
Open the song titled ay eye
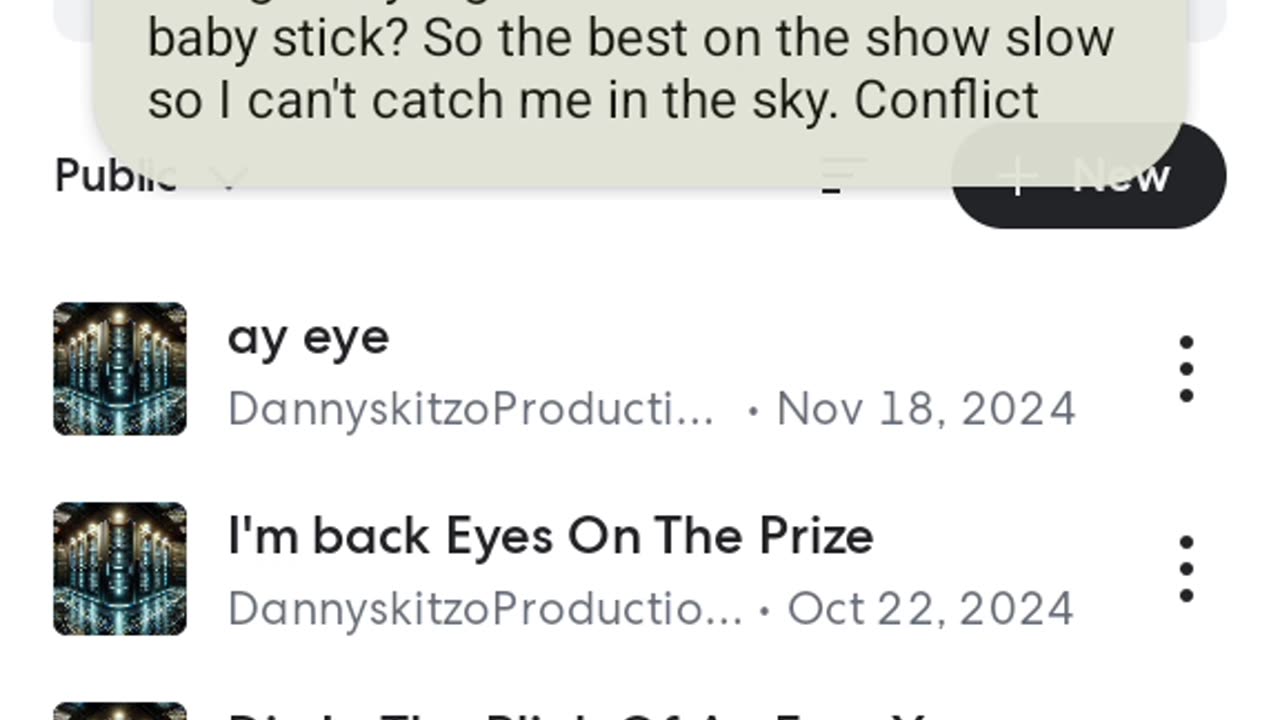point(308,337)
